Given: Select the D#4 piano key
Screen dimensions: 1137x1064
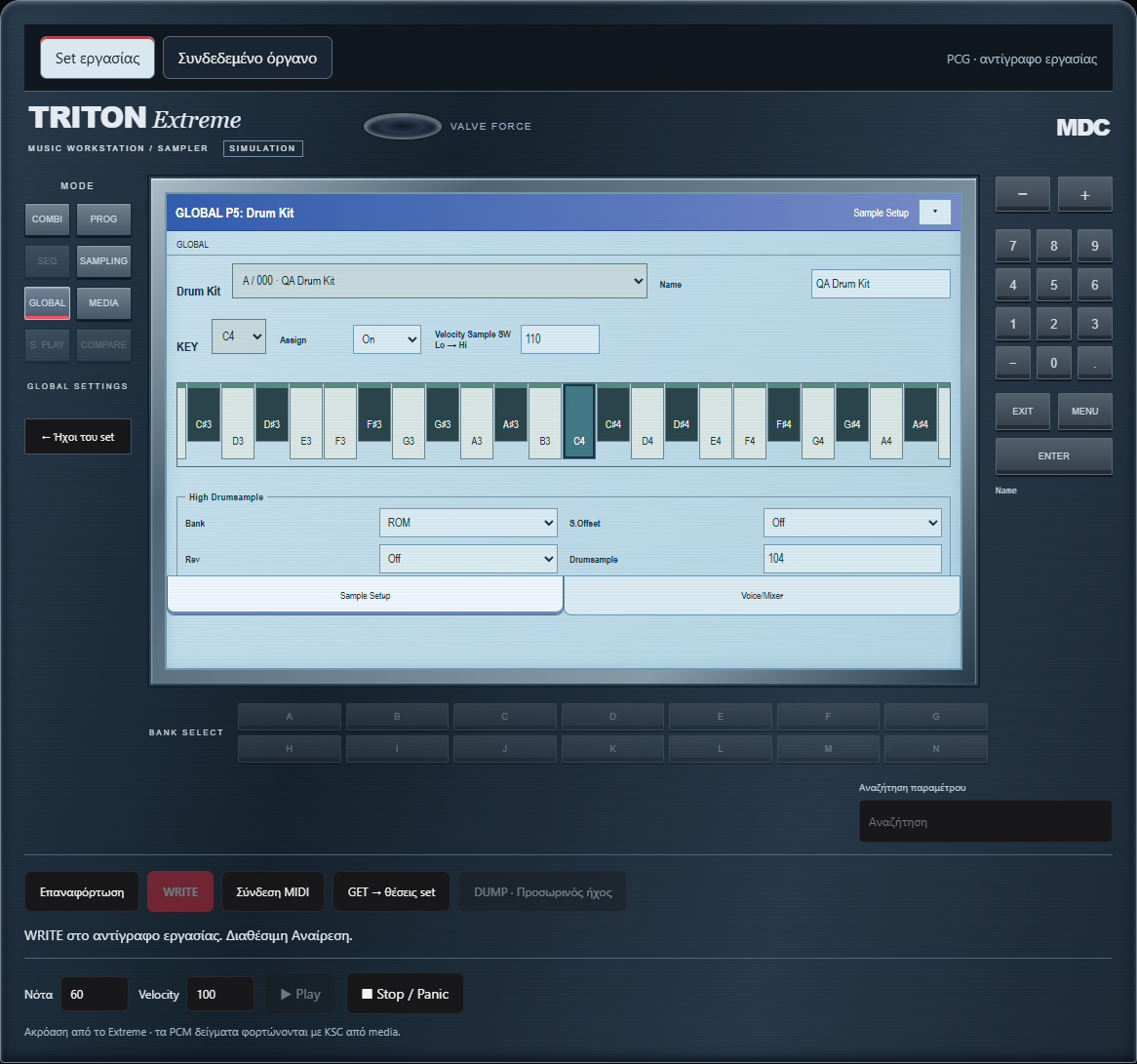Looking at the screenshot, I should click(682, 414).
